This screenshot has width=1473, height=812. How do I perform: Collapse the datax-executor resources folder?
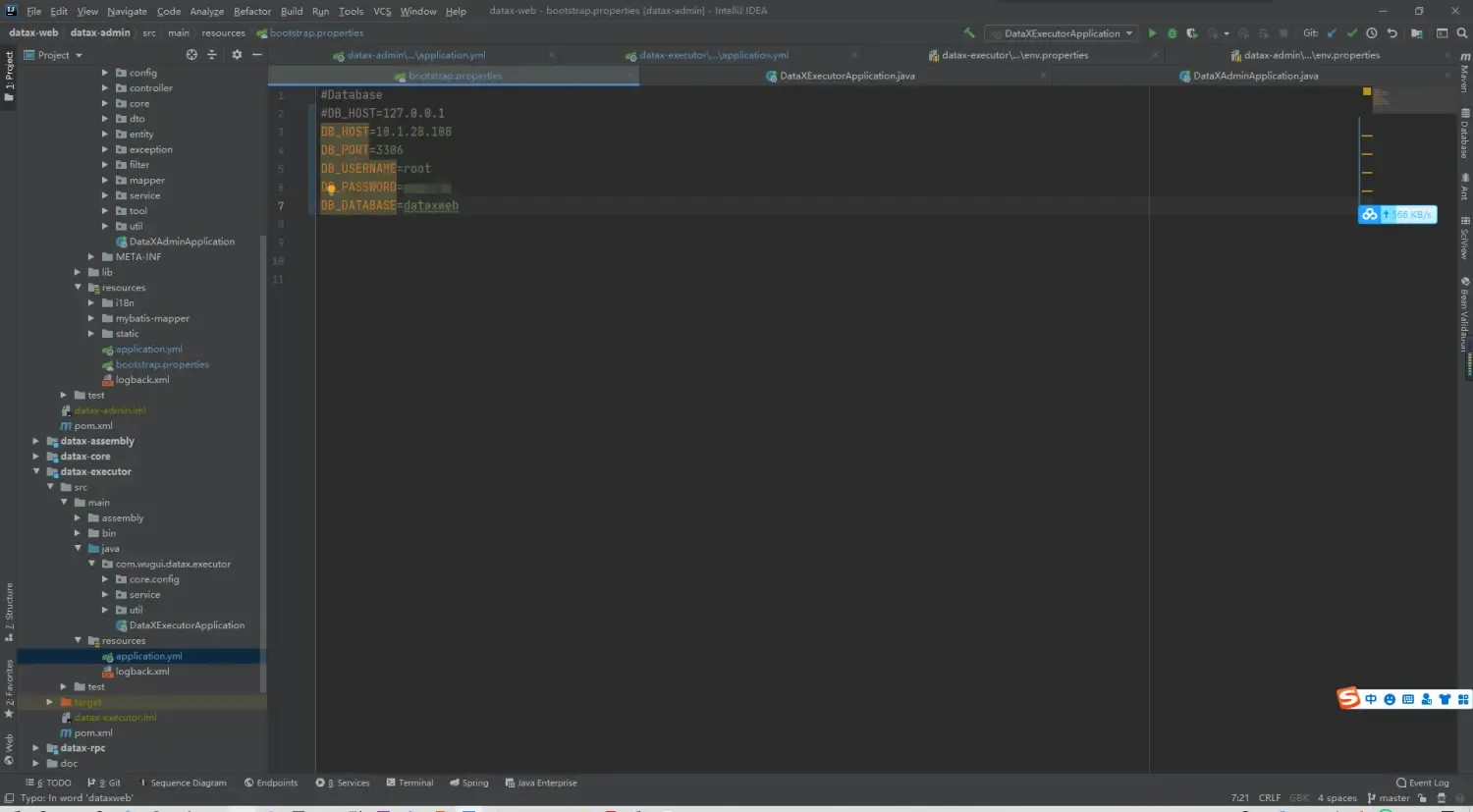point(78,640)
